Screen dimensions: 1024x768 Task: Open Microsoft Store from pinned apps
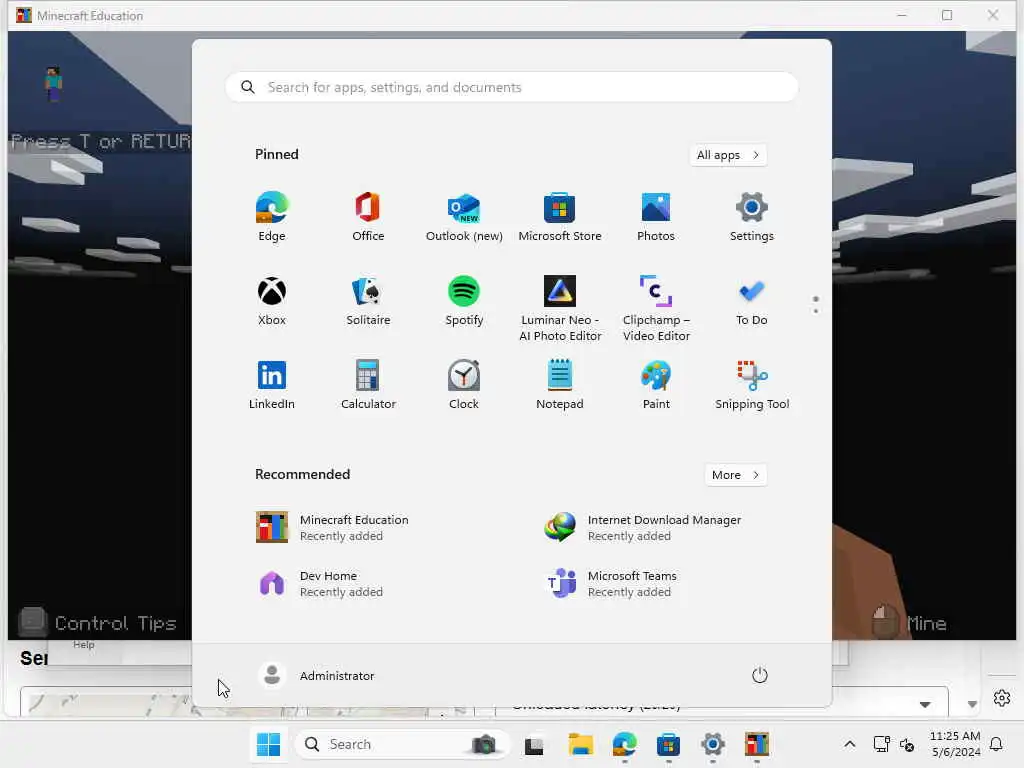pos(560,217)
